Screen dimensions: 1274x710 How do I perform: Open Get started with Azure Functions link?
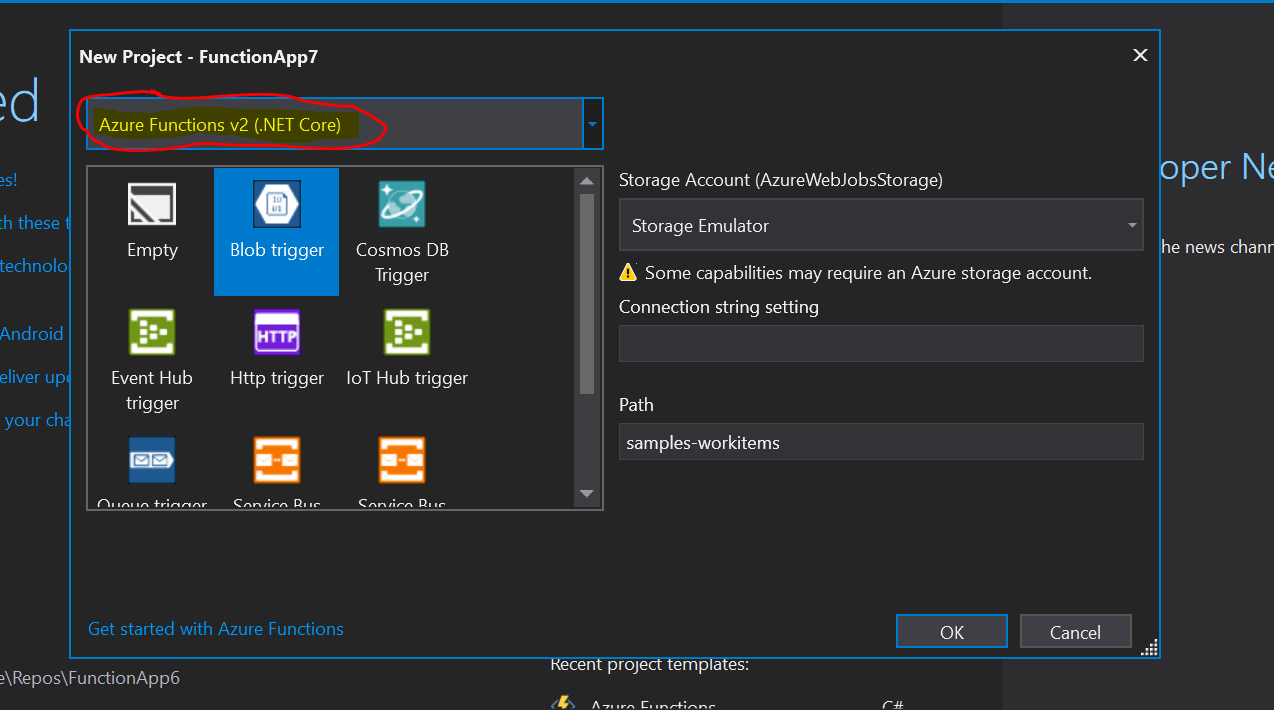point(216,629)
